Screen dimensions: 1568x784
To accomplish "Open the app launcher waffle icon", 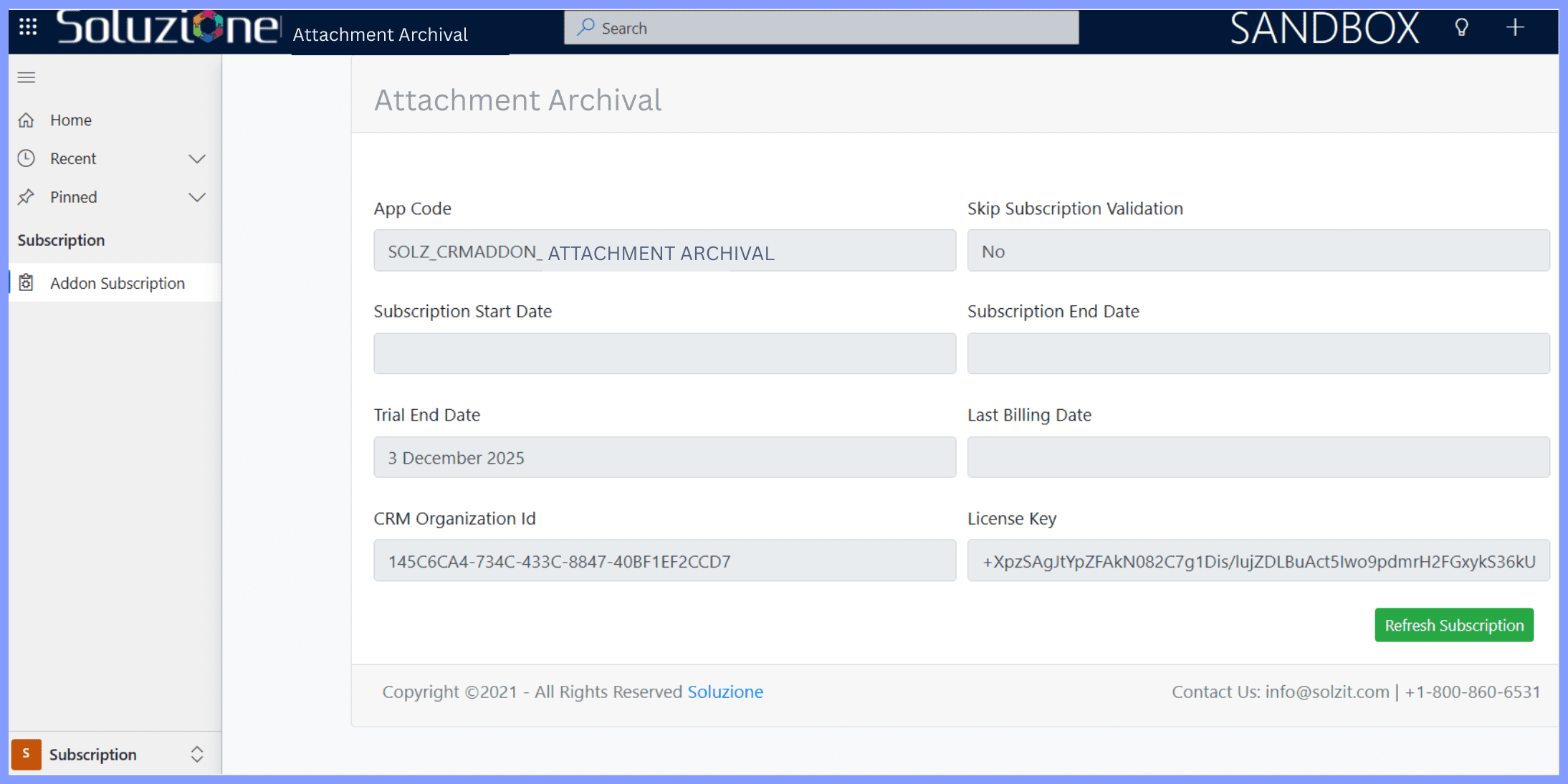I will [x=27, y=26].
